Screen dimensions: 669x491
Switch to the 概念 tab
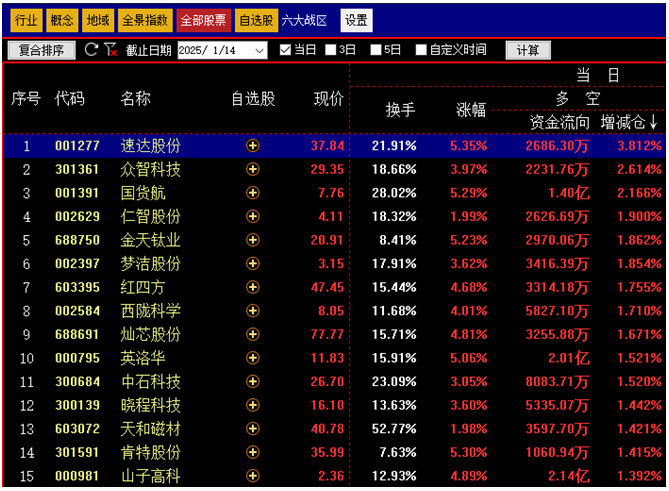62,20
